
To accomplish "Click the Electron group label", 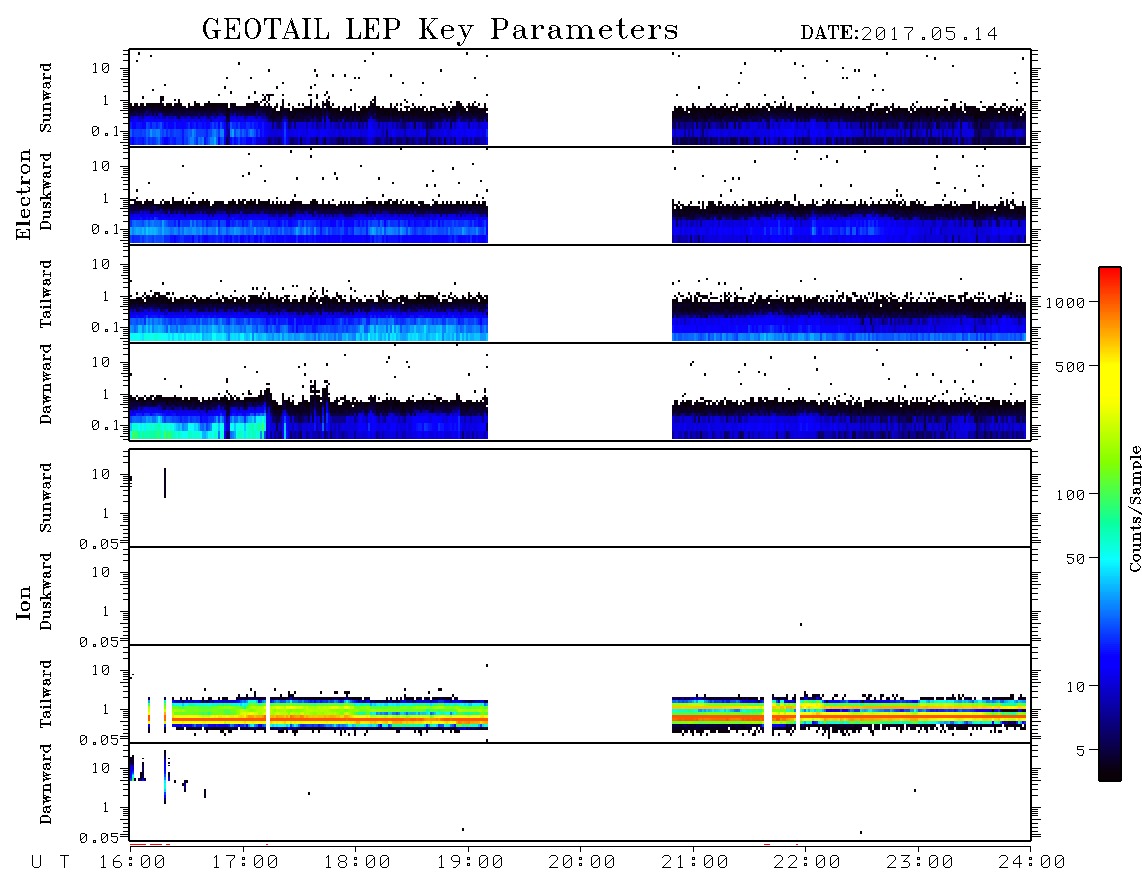I will (23, 195).
